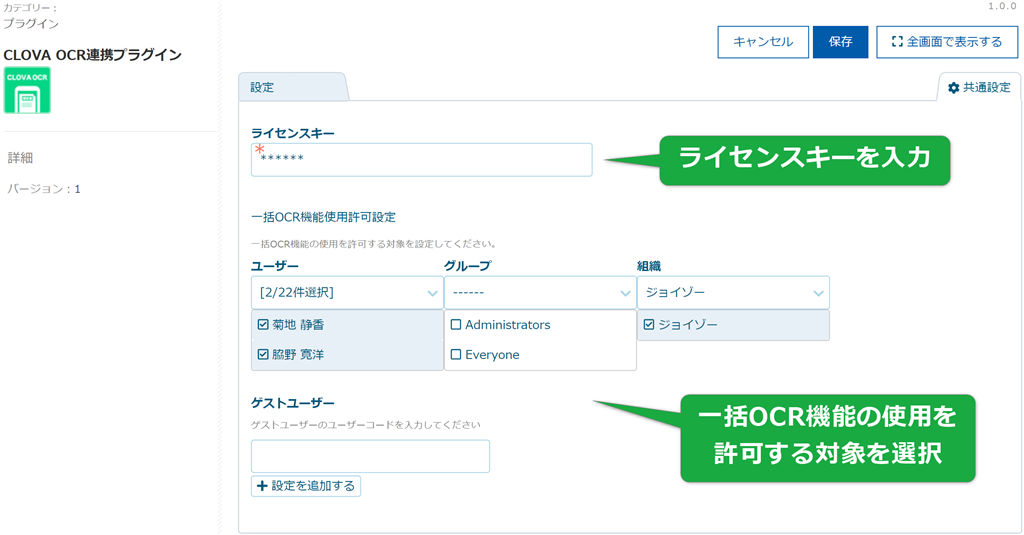
Task: Check the Everyone group checkbox
Action: 456,355
